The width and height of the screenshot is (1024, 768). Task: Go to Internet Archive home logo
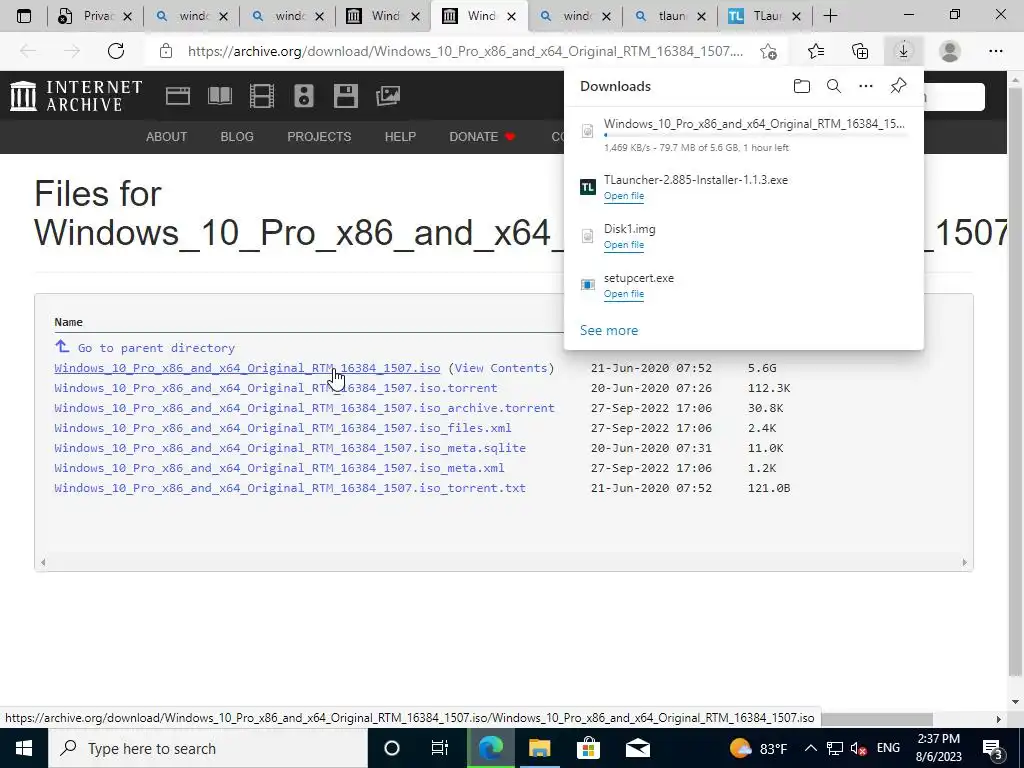tap(76, 96)
